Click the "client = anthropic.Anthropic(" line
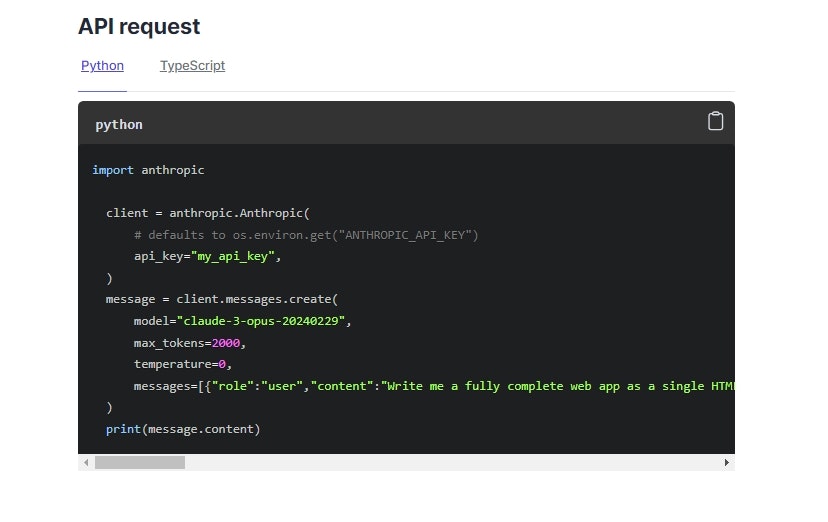The width and height of the screenshot is (828, 522). coord(208,213)
